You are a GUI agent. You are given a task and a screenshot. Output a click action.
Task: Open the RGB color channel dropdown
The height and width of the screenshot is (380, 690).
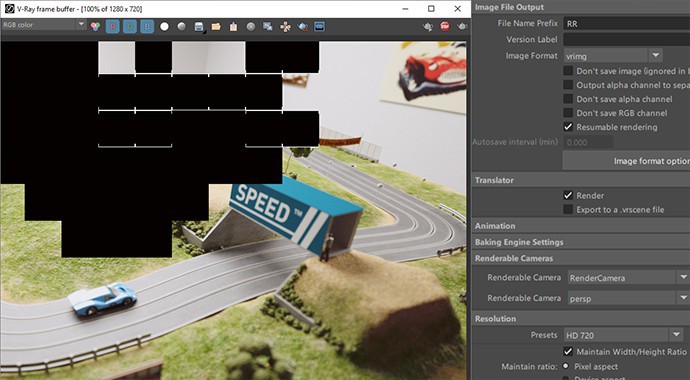click(43, 25)
